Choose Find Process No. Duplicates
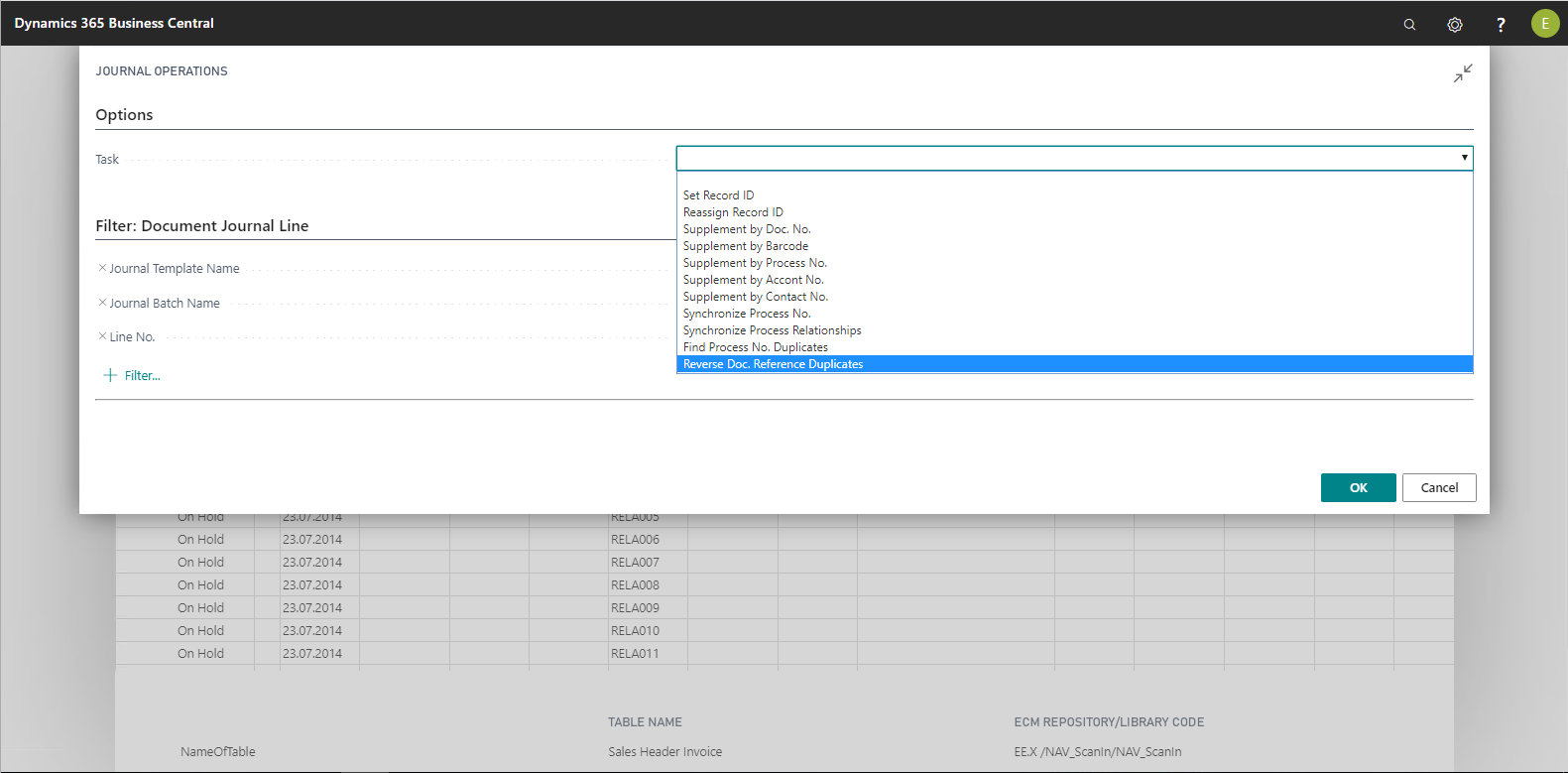 [755, 347]
